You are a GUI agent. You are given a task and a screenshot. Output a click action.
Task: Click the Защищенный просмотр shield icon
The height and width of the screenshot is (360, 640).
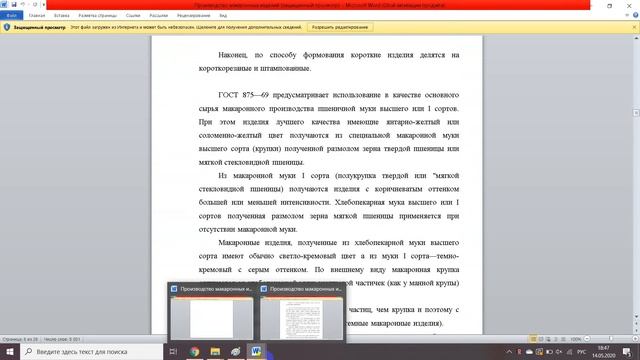[x=7, y=27]
